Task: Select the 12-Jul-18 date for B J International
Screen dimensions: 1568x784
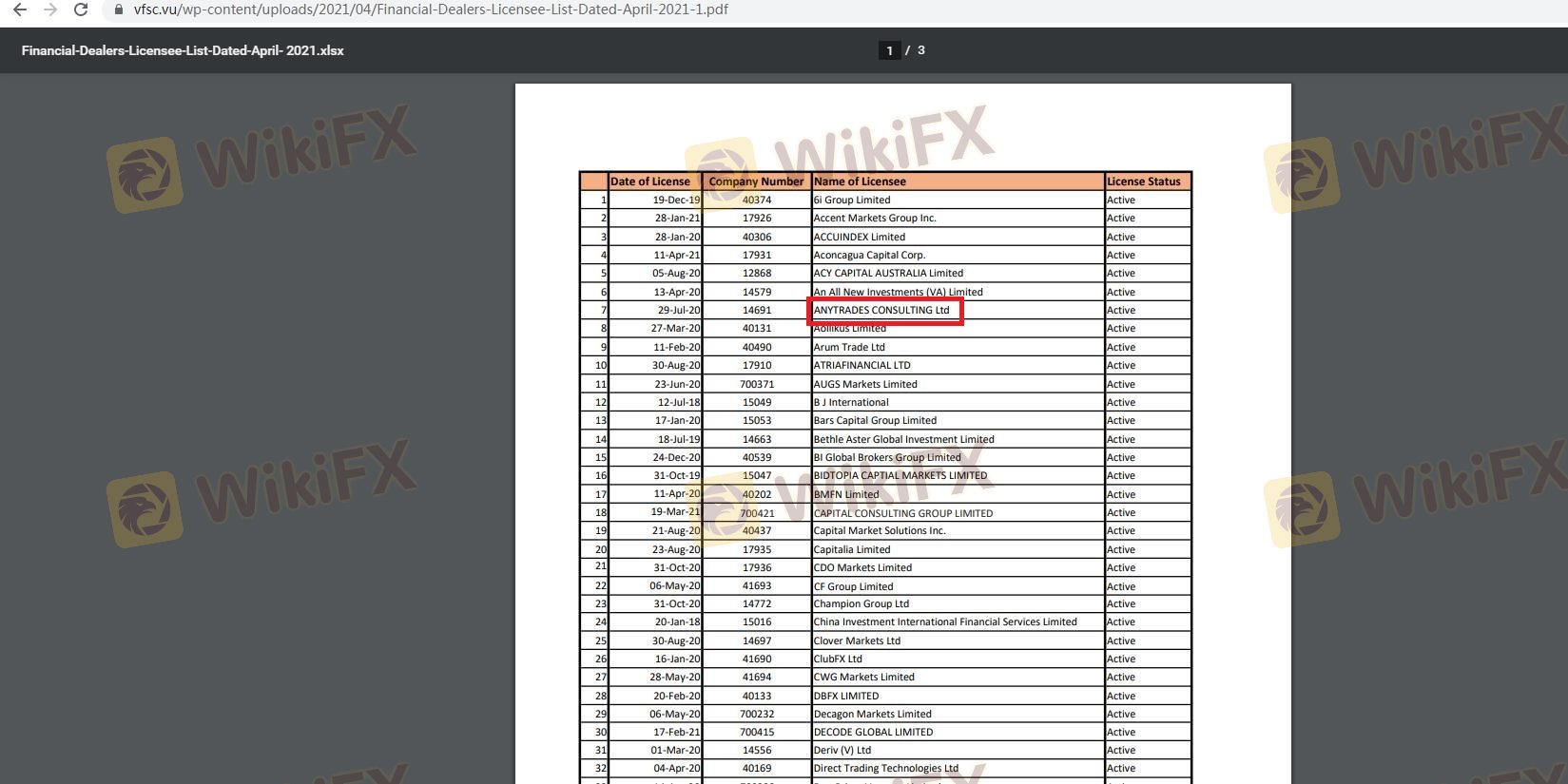Action: pyautogui.click(x=678, y=403)
